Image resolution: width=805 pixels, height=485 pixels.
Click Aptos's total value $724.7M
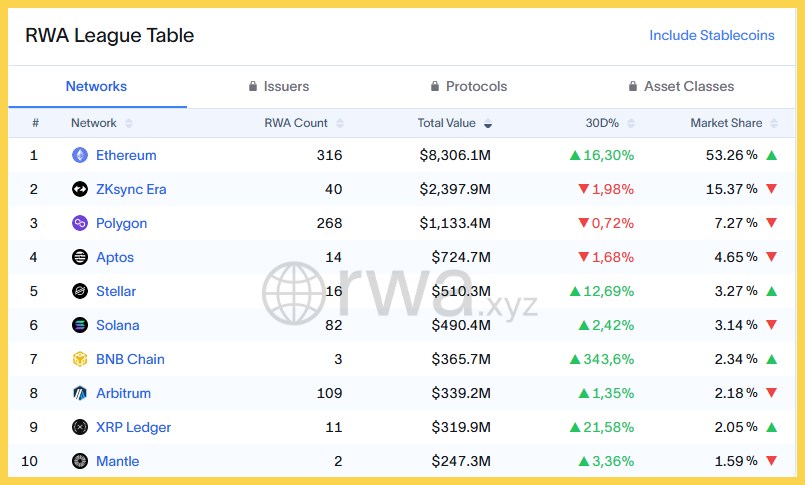point(461,257)
